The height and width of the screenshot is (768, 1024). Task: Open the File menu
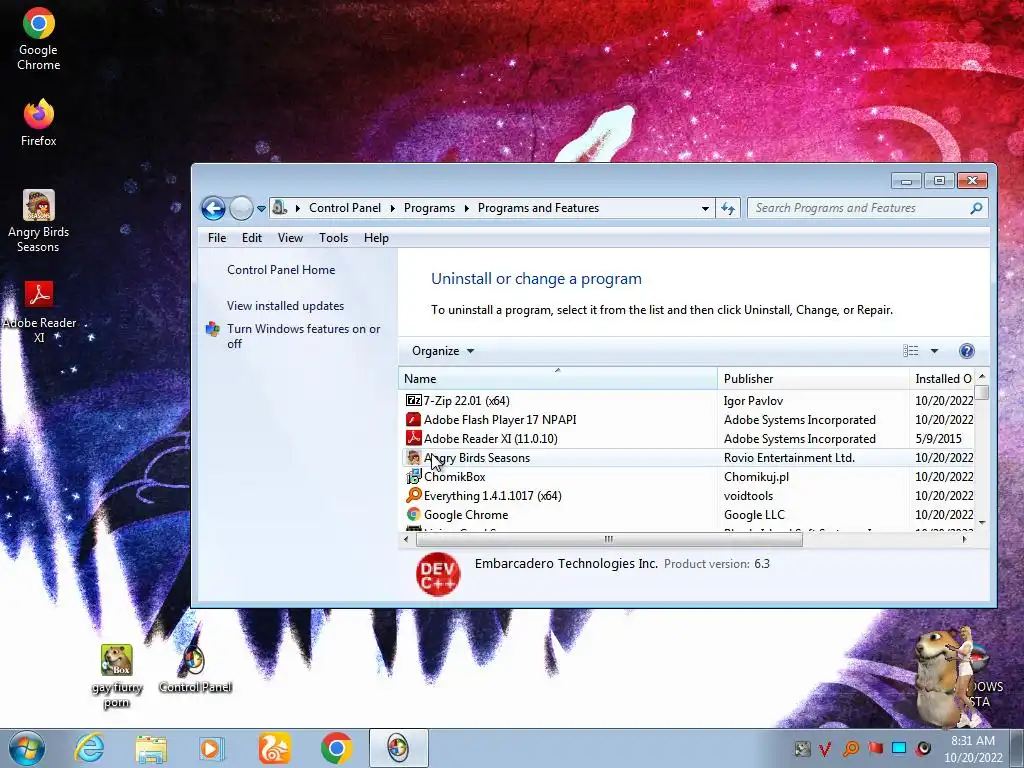(x=217, y=238)
